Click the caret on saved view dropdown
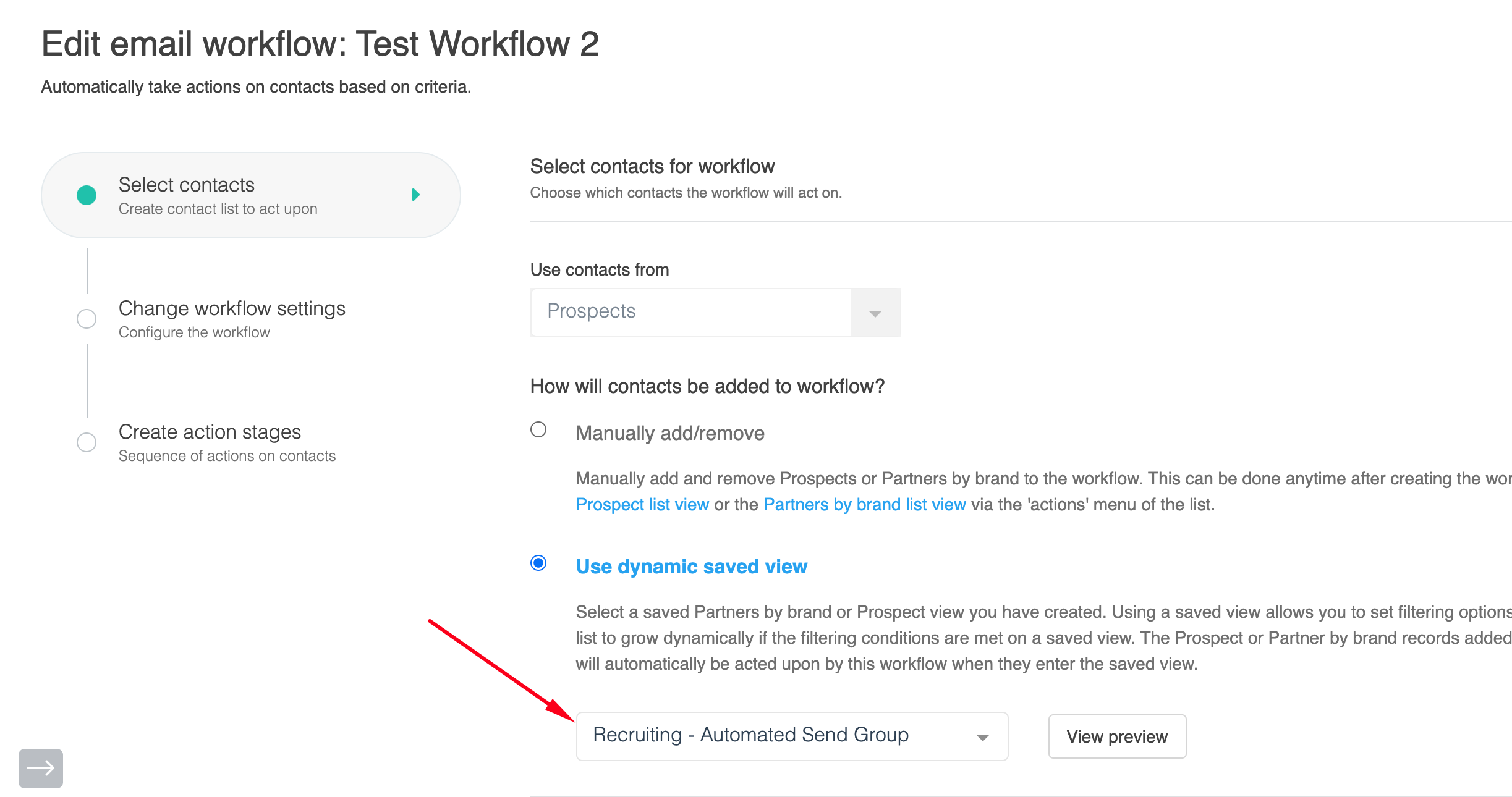Image resolution: width=1512 pixels, height=797 pixels. 982,738
